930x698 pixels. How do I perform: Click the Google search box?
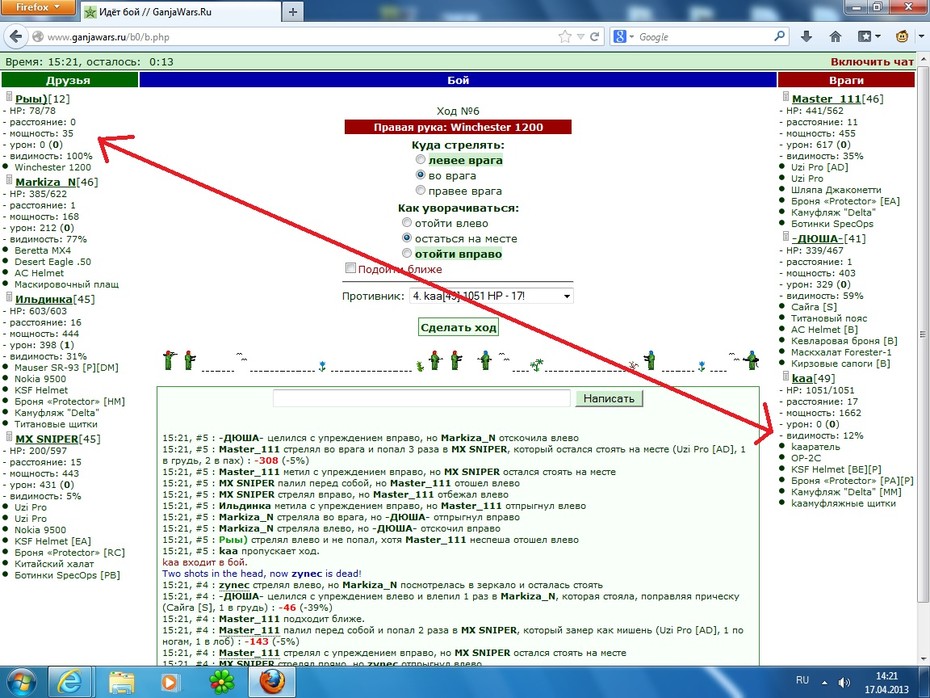coord(703,37)
